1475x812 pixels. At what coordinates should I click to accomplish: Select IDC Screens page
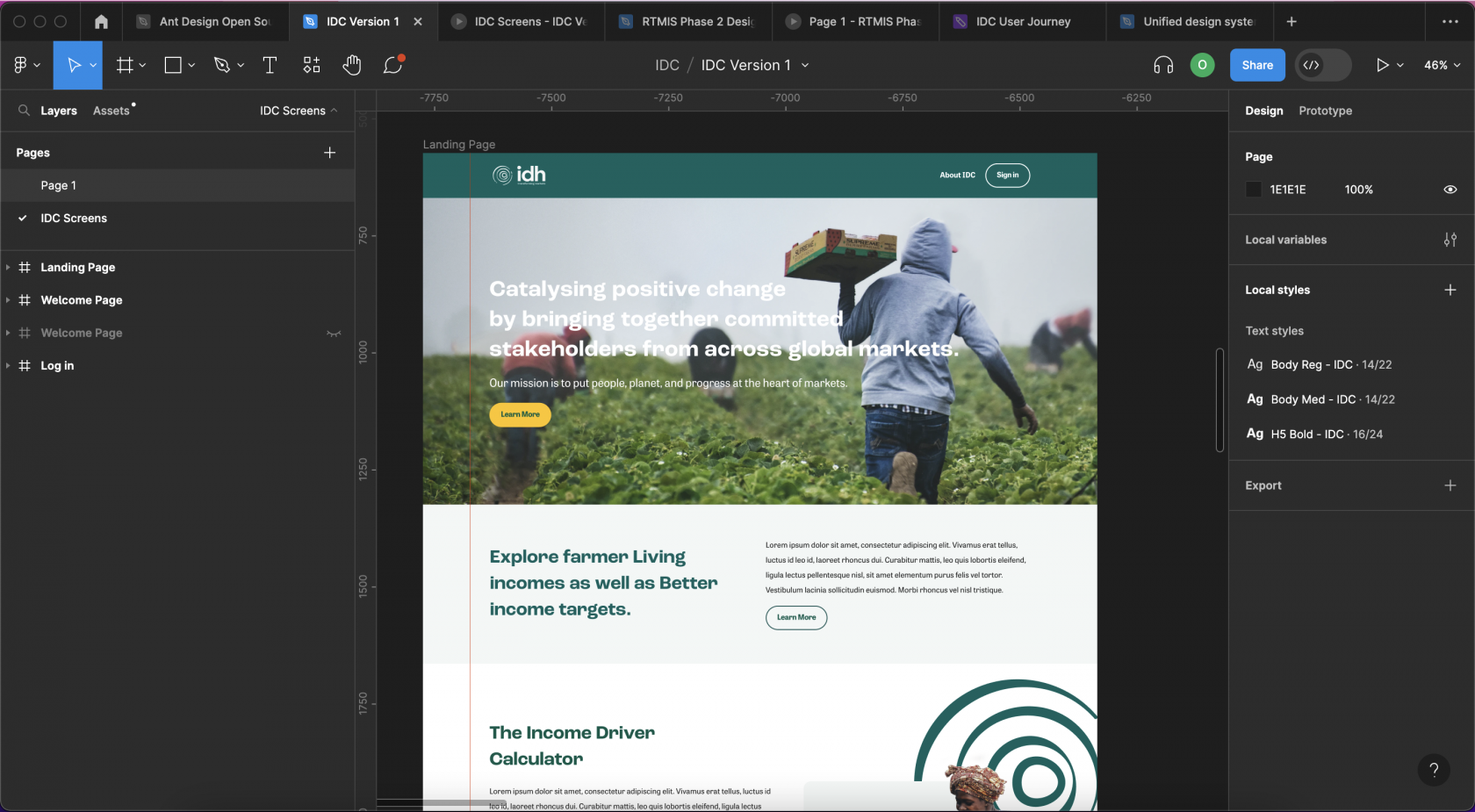177,219
